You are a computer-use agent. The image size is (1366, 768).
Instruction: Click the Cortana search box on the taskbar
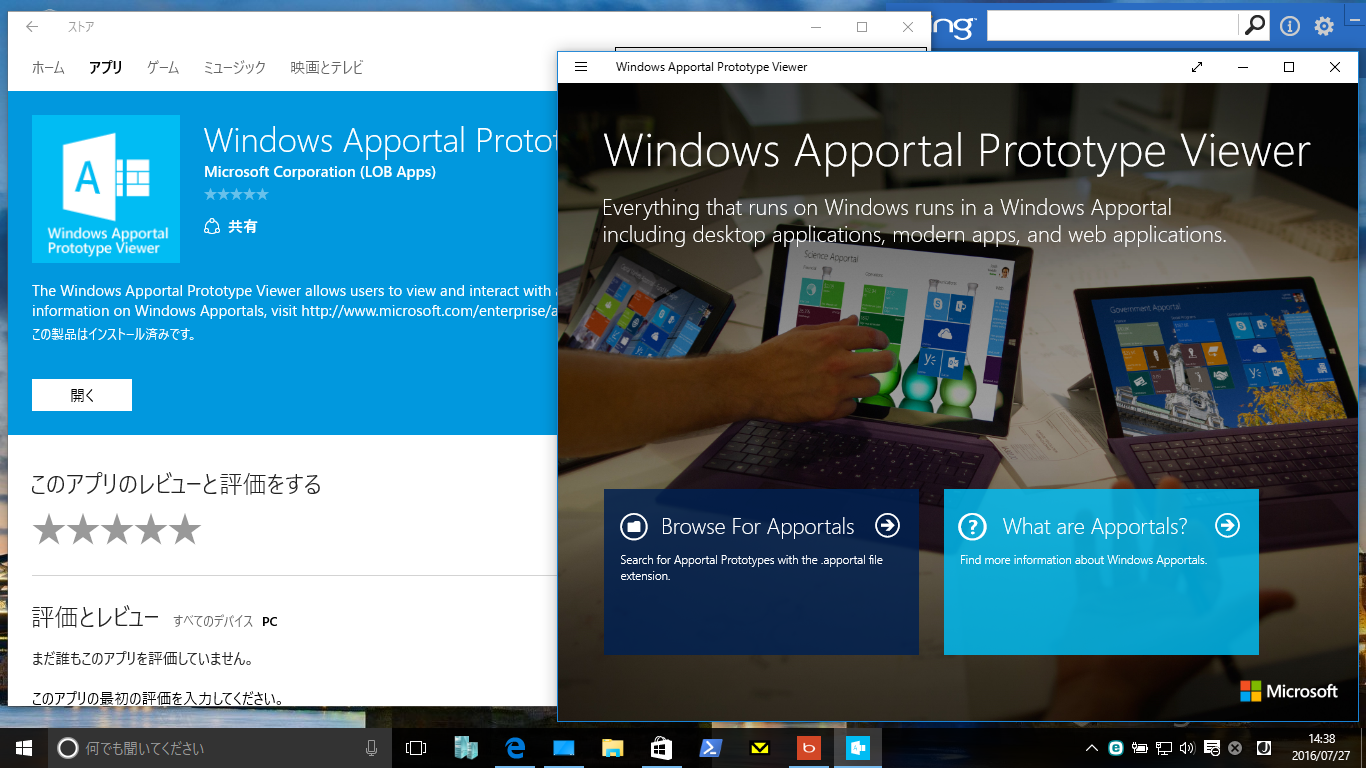coord(220,748)
